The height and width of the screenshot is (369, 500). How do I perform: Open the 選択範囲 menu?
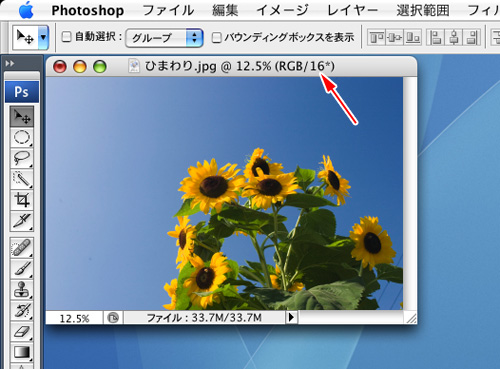(x=423, y=11)
